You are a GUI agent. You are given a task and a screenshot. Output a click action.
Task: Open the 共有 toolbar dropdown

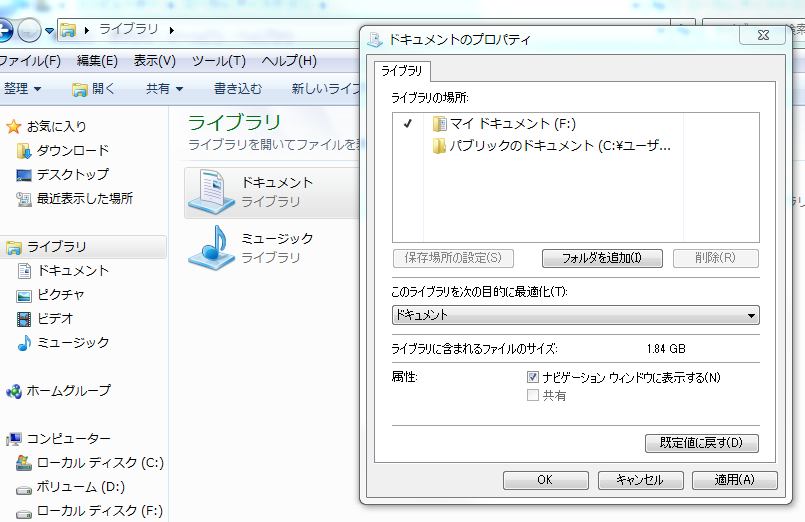click(x=164, y=88)
